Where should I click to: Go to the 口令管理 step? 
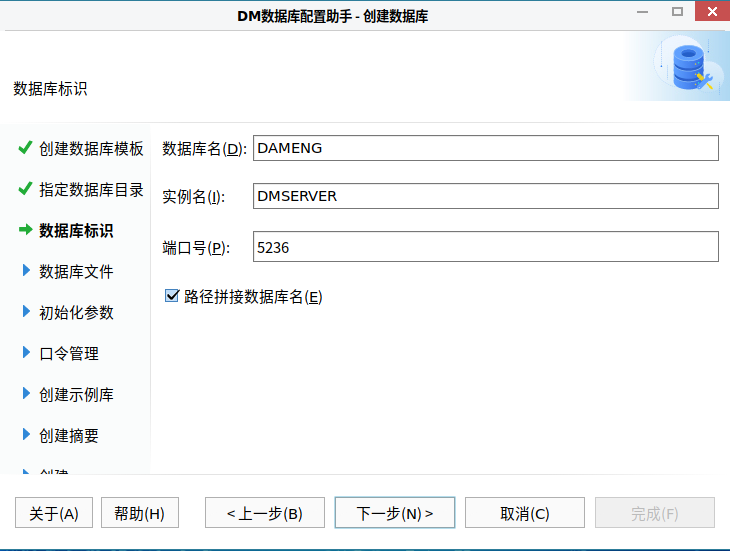pos(69,354)
